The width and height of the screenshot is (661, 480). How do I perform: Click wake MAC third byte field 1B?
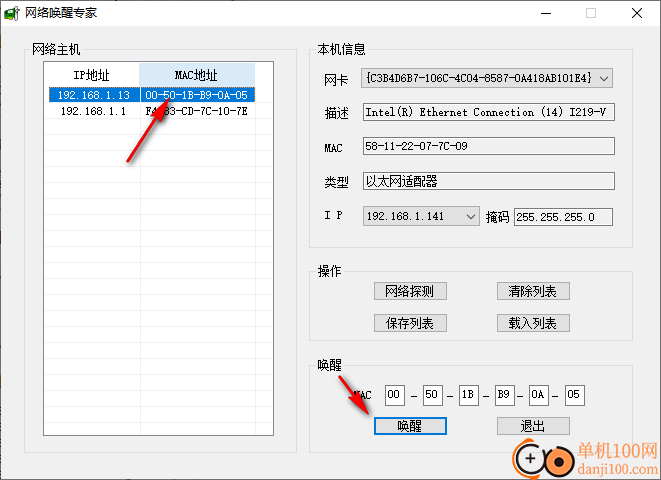point(469,395)
